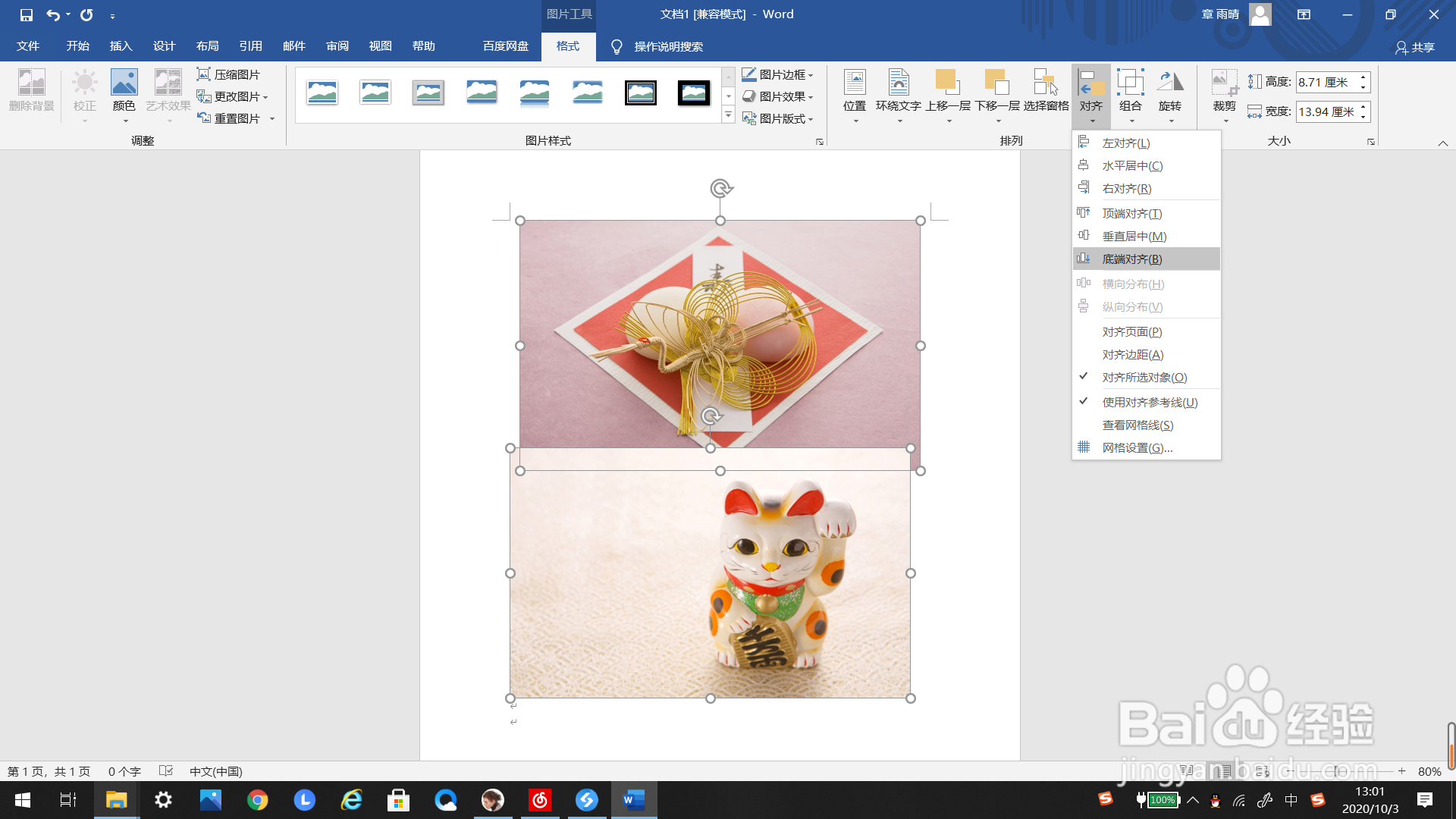The height and width of the screenshot is (819, 1456).
Task: Choose Center Horizontally (水平居中)
Action: tap(1146, 165)
